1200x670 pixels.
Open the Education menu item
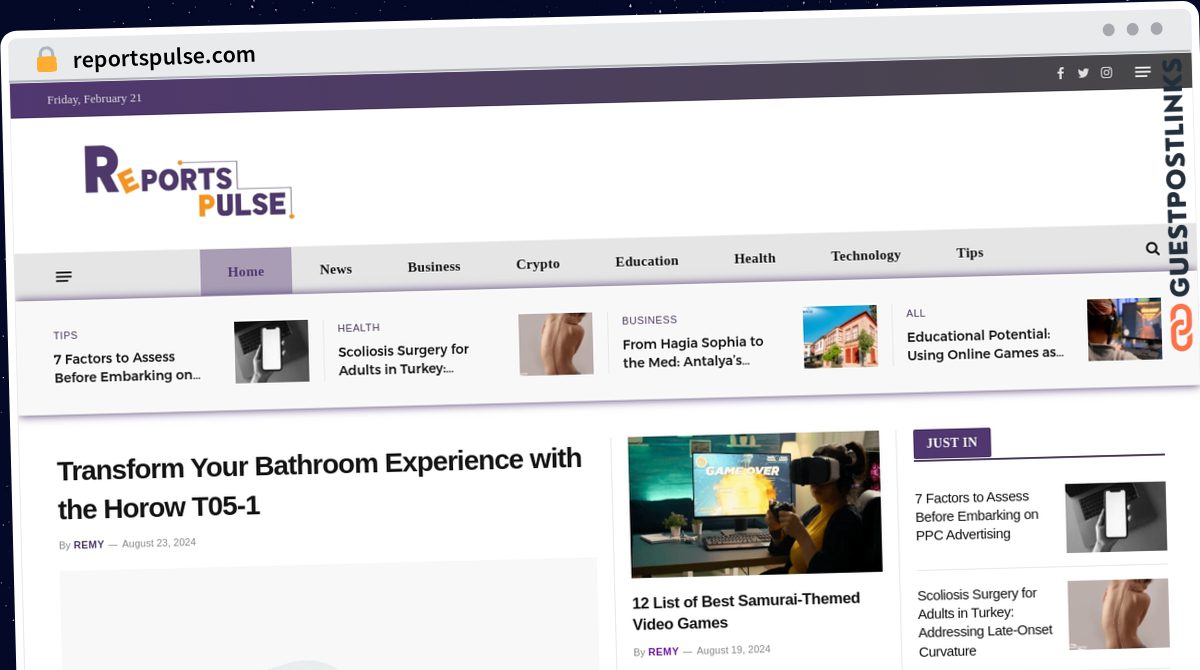tap(647, 261)
